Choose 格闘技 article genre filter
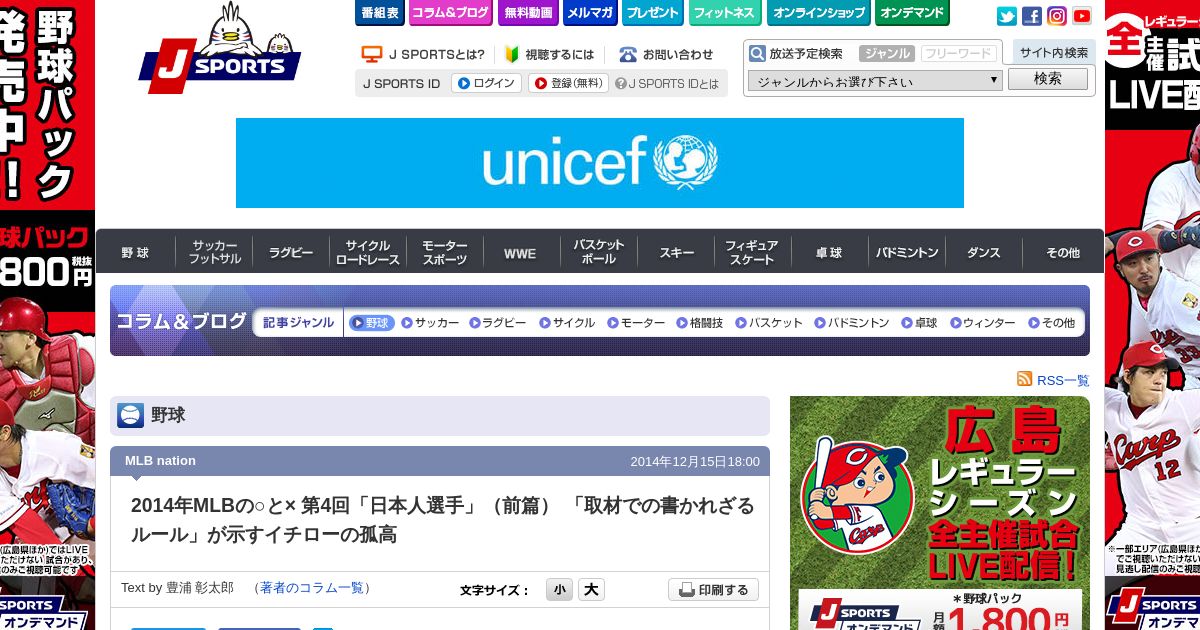 (699, 323)
